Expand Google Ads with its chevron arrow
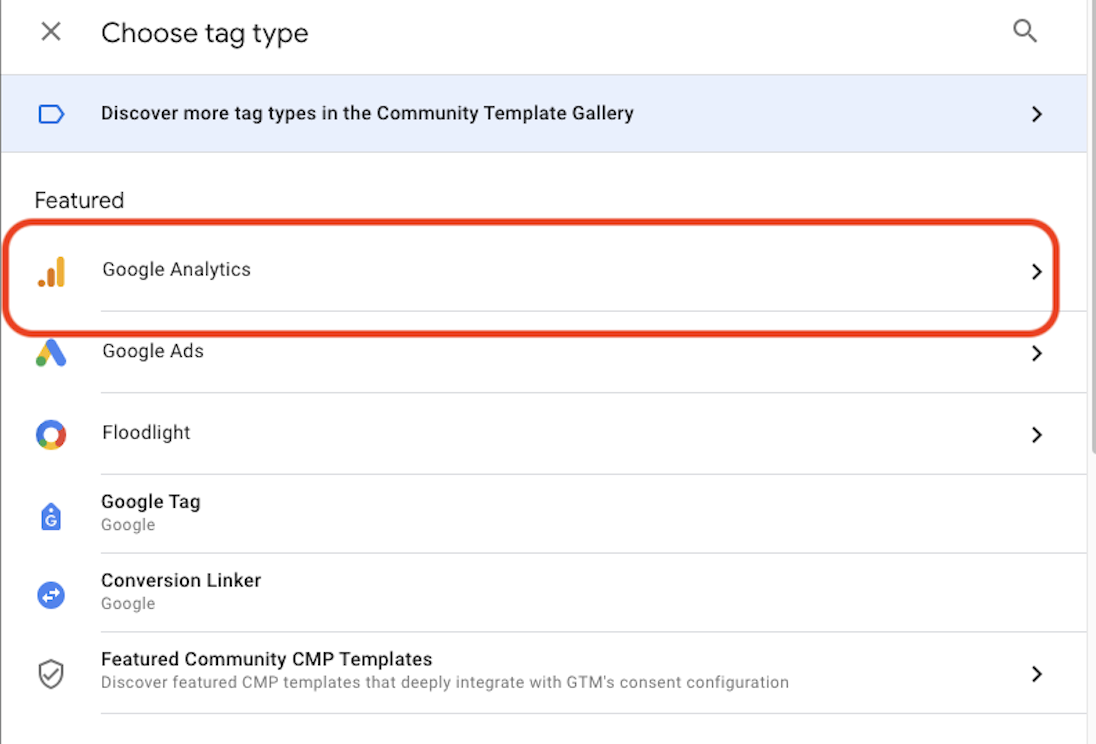The height and width of the screenshot is (744, 1096). click(1037, 353)
